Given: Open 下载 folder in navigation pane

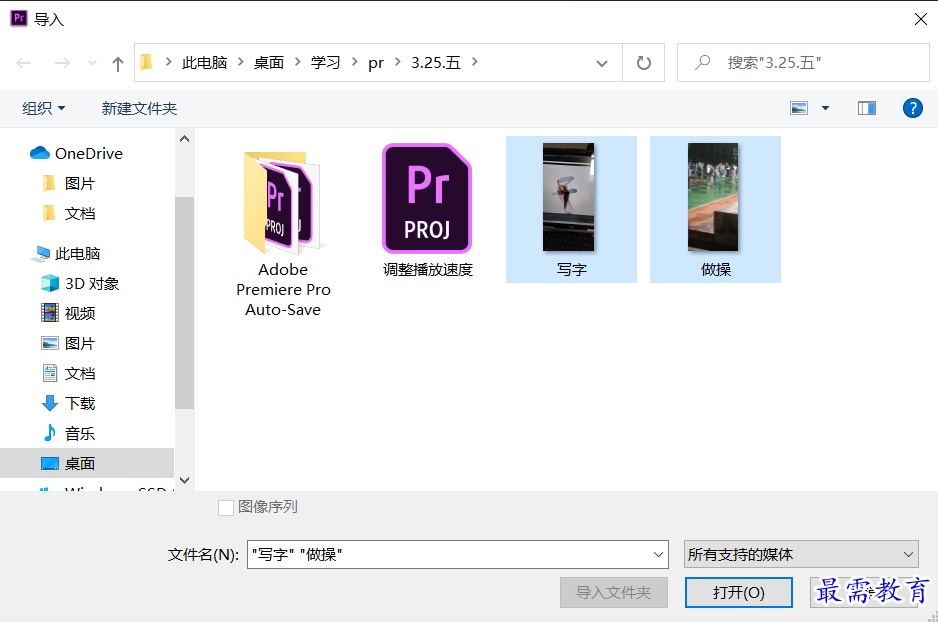Looking at the screenshot, I should (68, 403).
